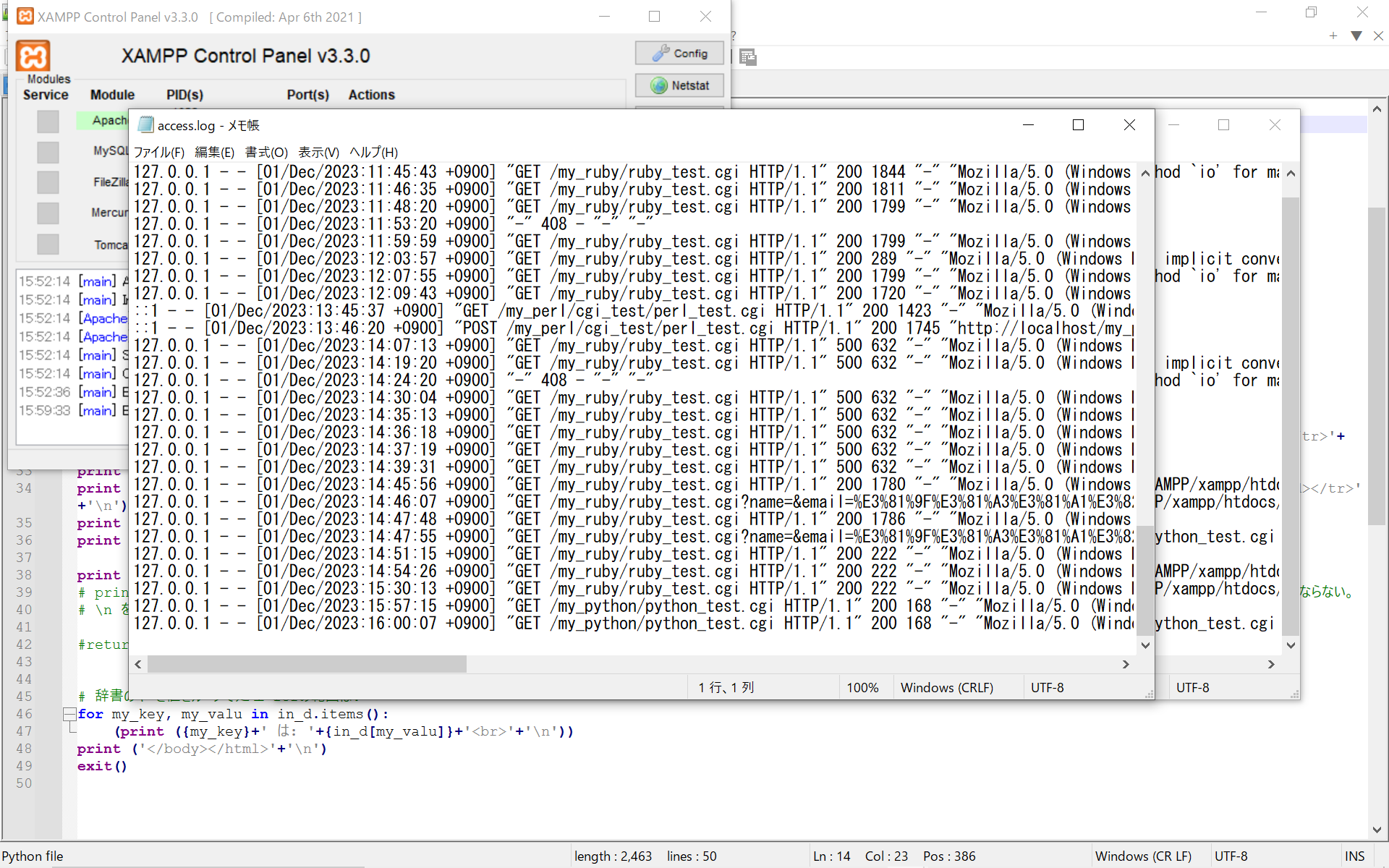Click the XAMPP title bar icon
This screenshot has height=868, width=1389.
coord(25,17)
